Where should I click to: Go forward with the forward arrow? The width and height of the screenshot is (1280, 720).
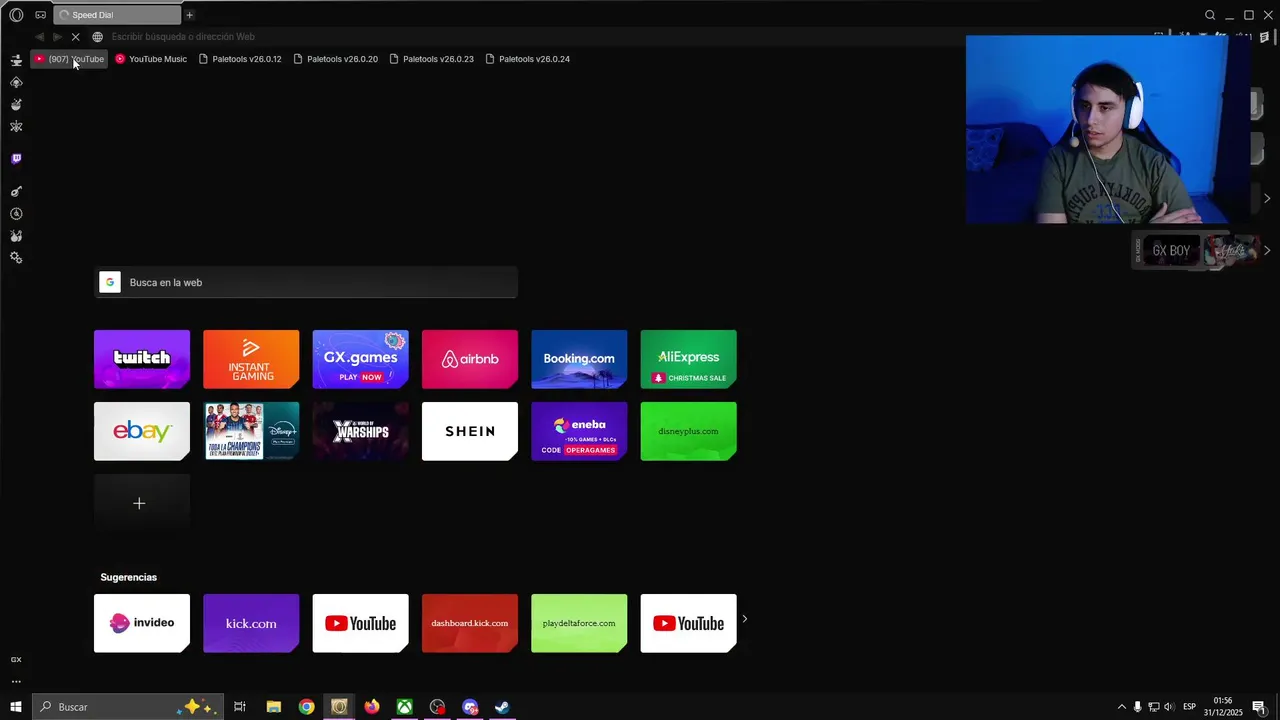click(57, 37)
